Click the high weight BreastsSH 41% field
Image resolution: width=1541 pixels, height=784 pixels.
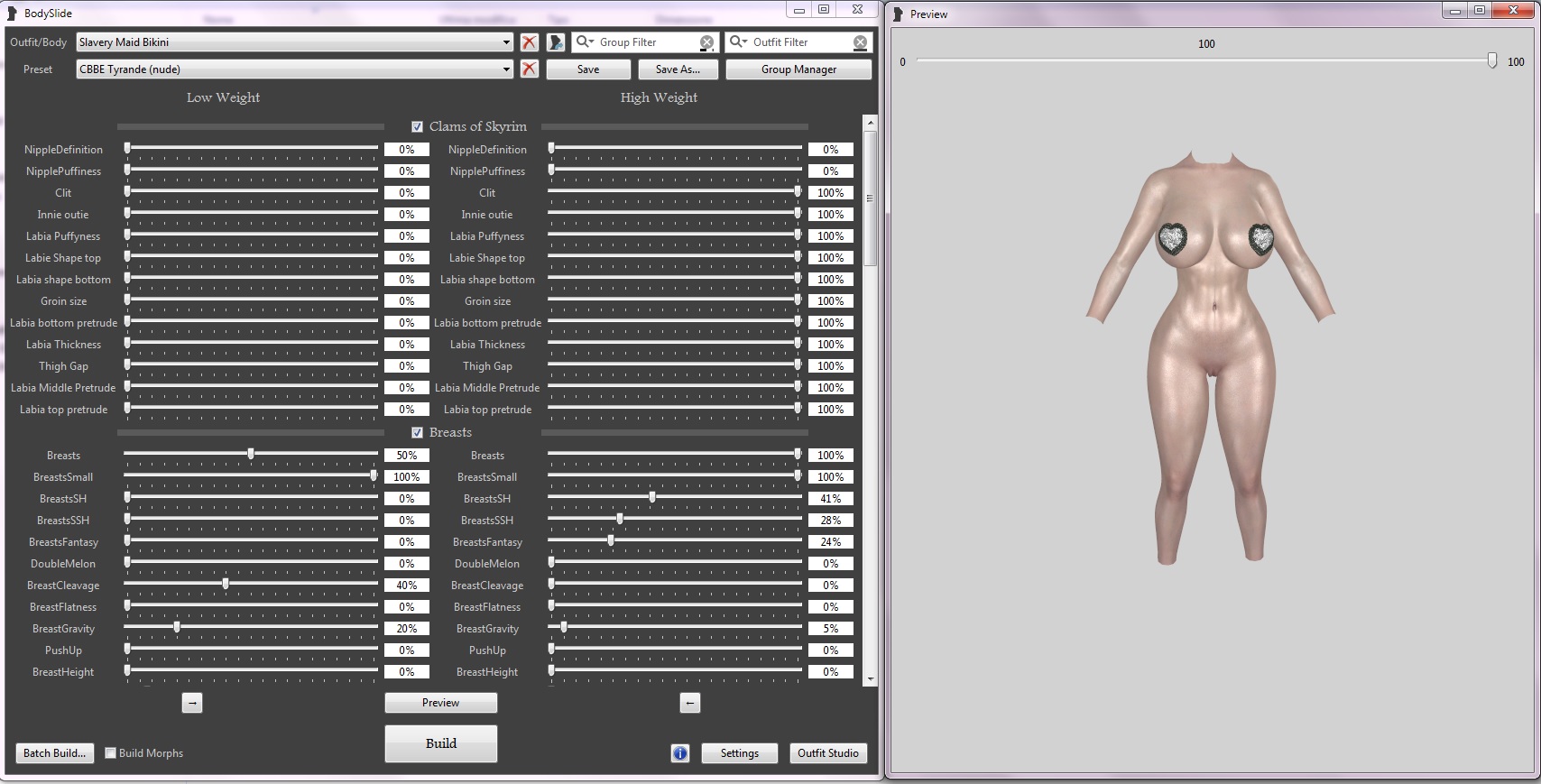pyautogui.click(x=831, y=499)
